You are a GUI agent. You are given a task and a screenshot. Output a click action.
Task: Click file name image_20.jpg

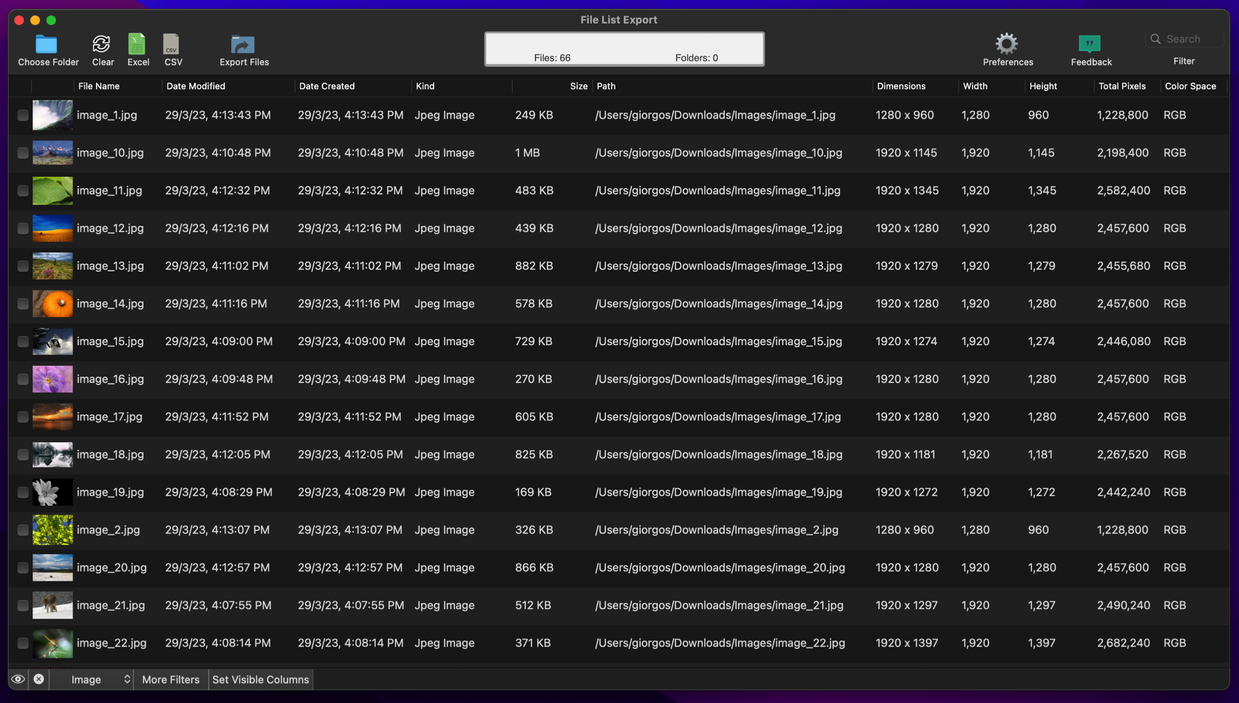tap(112, 567)
